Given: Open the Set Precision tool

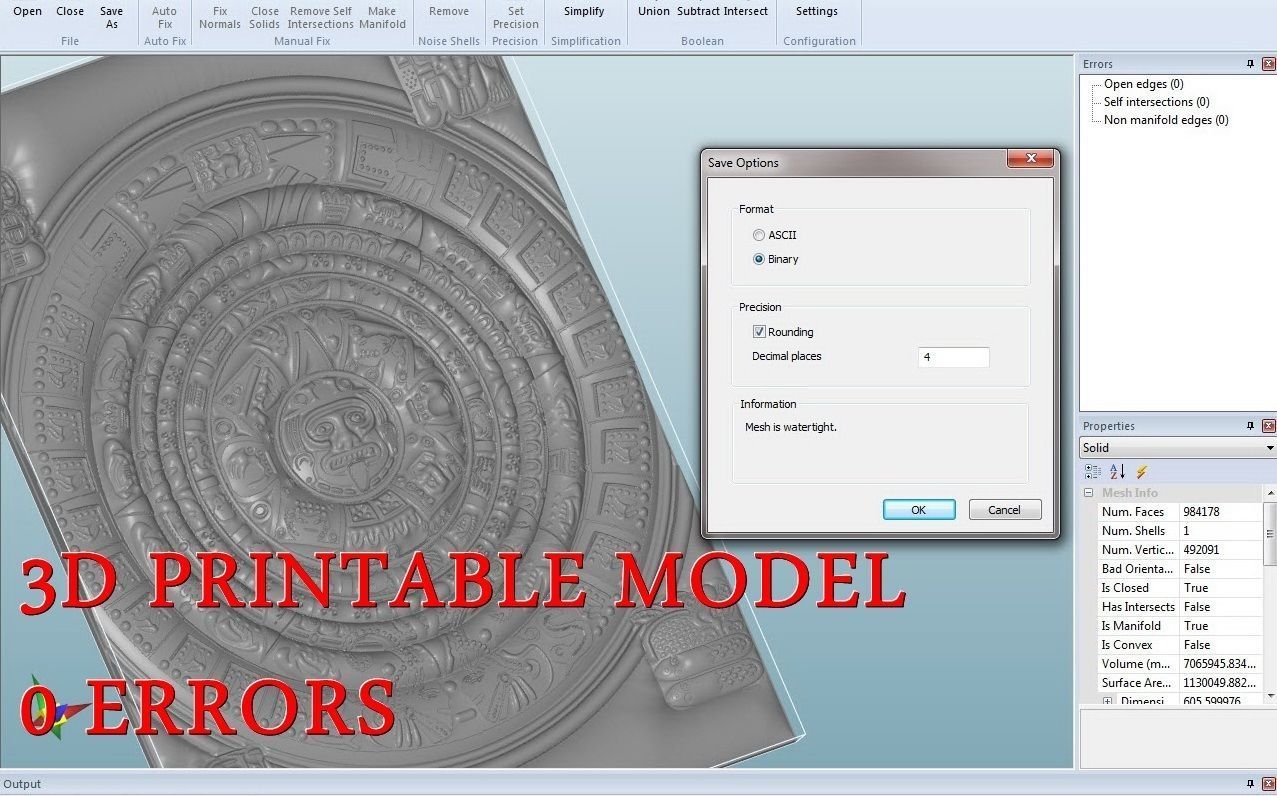Looking at the screenshot, I should (516, 18).
